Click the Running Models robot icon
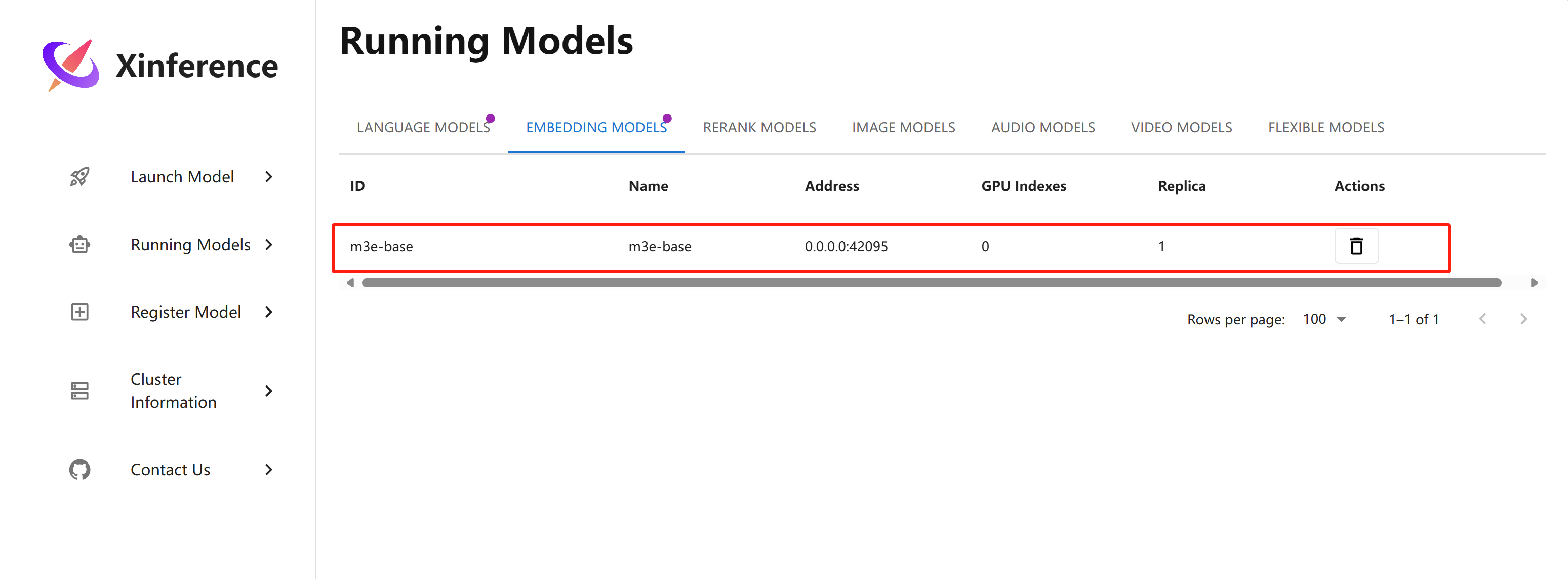Screen dimensions: 1568x579 [x=79, y=245]
